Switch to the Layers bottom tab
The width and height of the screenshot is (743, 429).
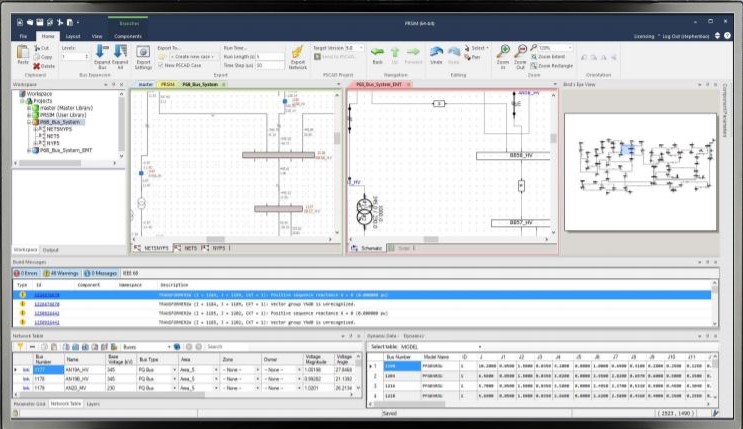(x=93, y=404)
